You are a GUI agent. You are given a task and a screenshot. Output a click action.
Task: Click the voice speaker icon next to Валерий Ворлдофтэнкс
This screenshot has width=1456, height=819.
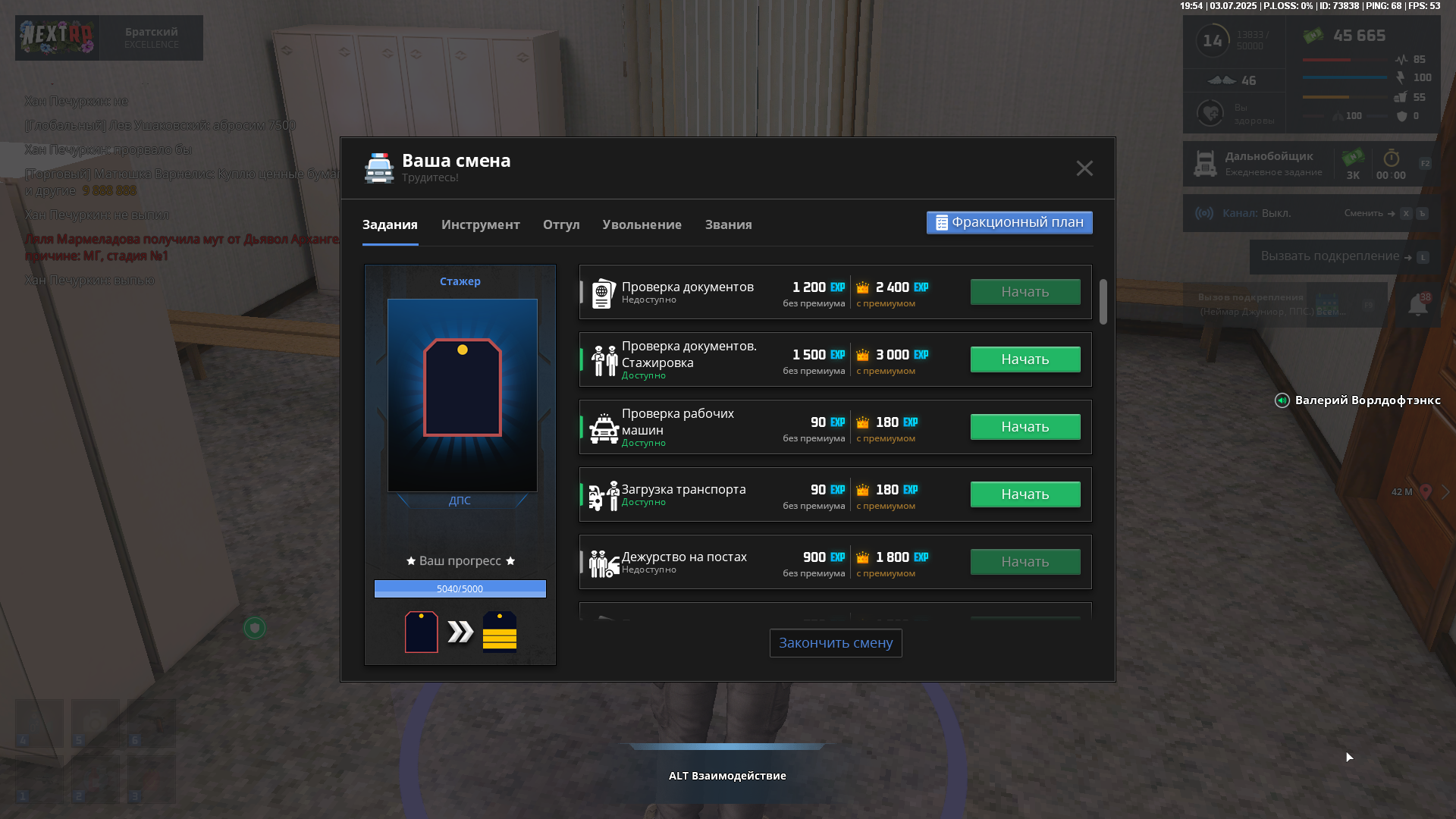pyautogui.click(x=1282, y=400)
